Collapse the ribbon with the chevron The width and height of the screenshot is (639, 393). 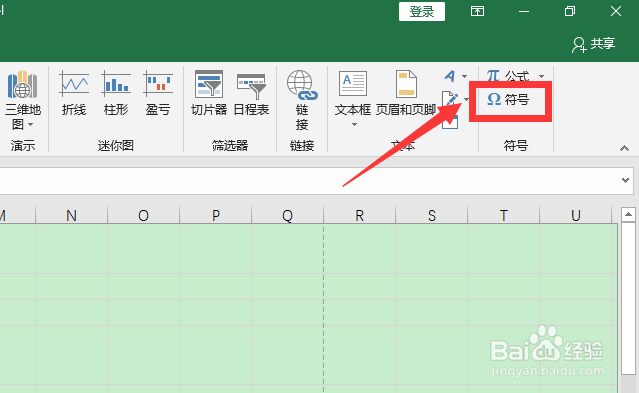point(624,148)
